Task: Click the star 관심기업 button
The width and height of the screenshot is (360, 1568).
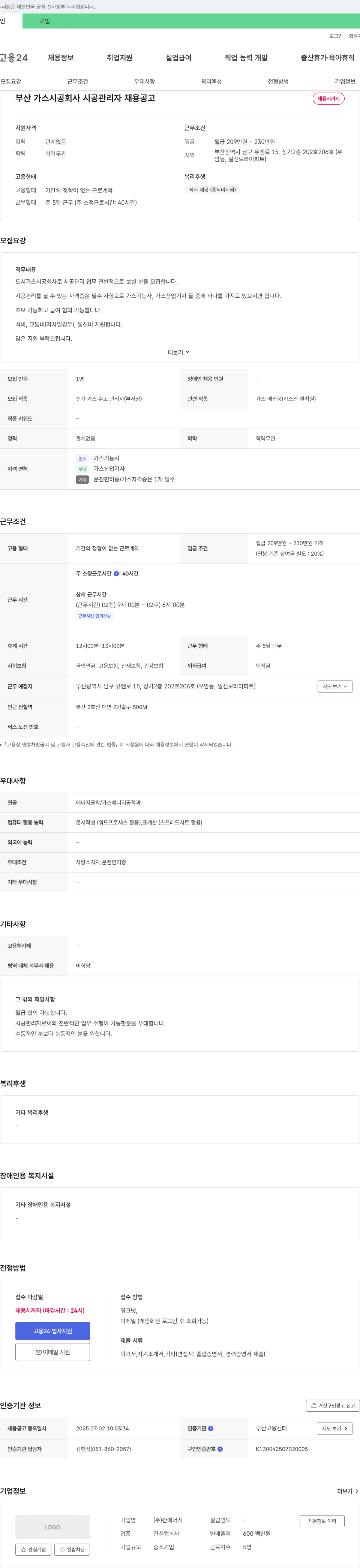Action: (x=33, y=1549)
